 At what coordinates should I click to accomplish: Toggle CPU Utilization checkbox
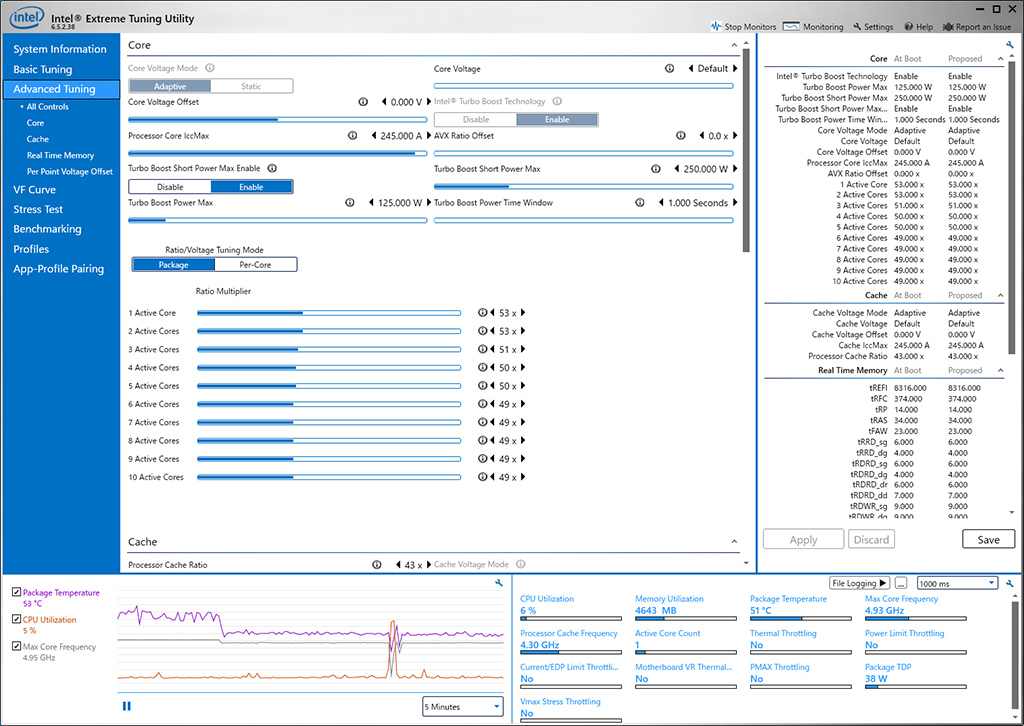[x=16, y=619]
